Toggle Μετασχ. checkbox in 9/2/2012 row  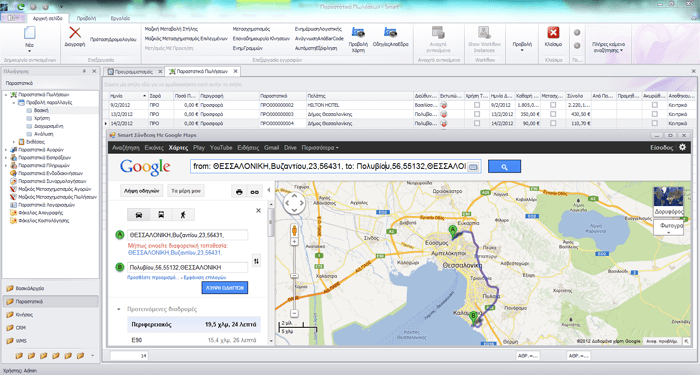click(553, 105)
